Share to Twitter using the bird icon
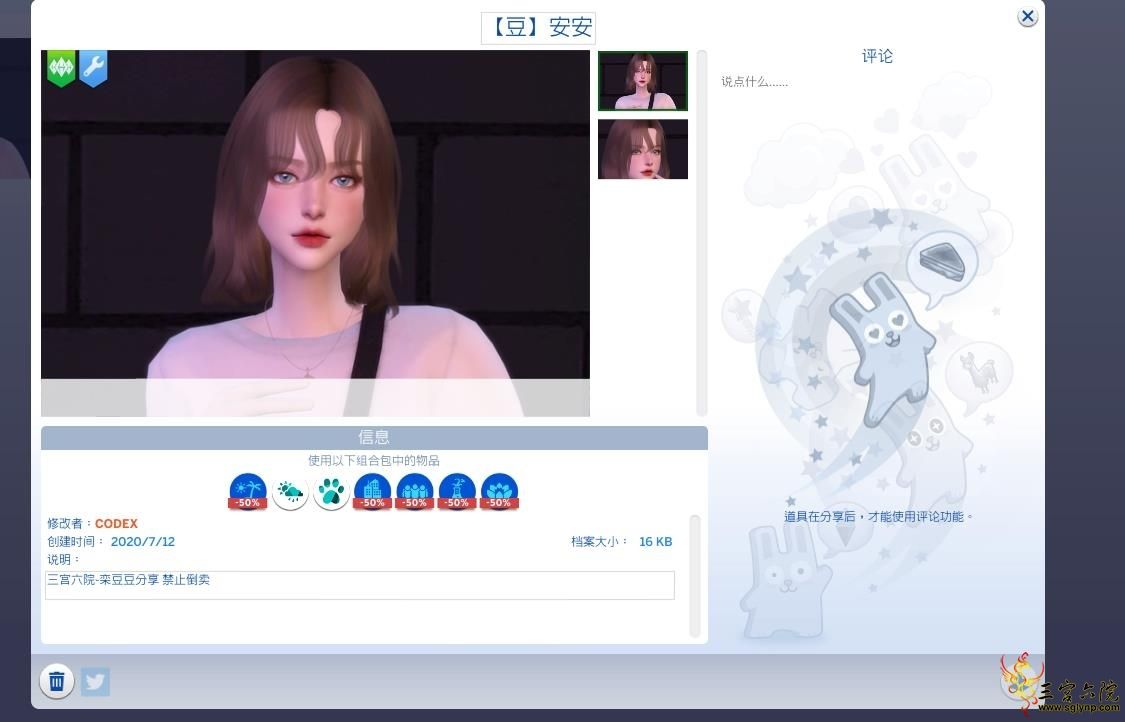 coord(95,681)
